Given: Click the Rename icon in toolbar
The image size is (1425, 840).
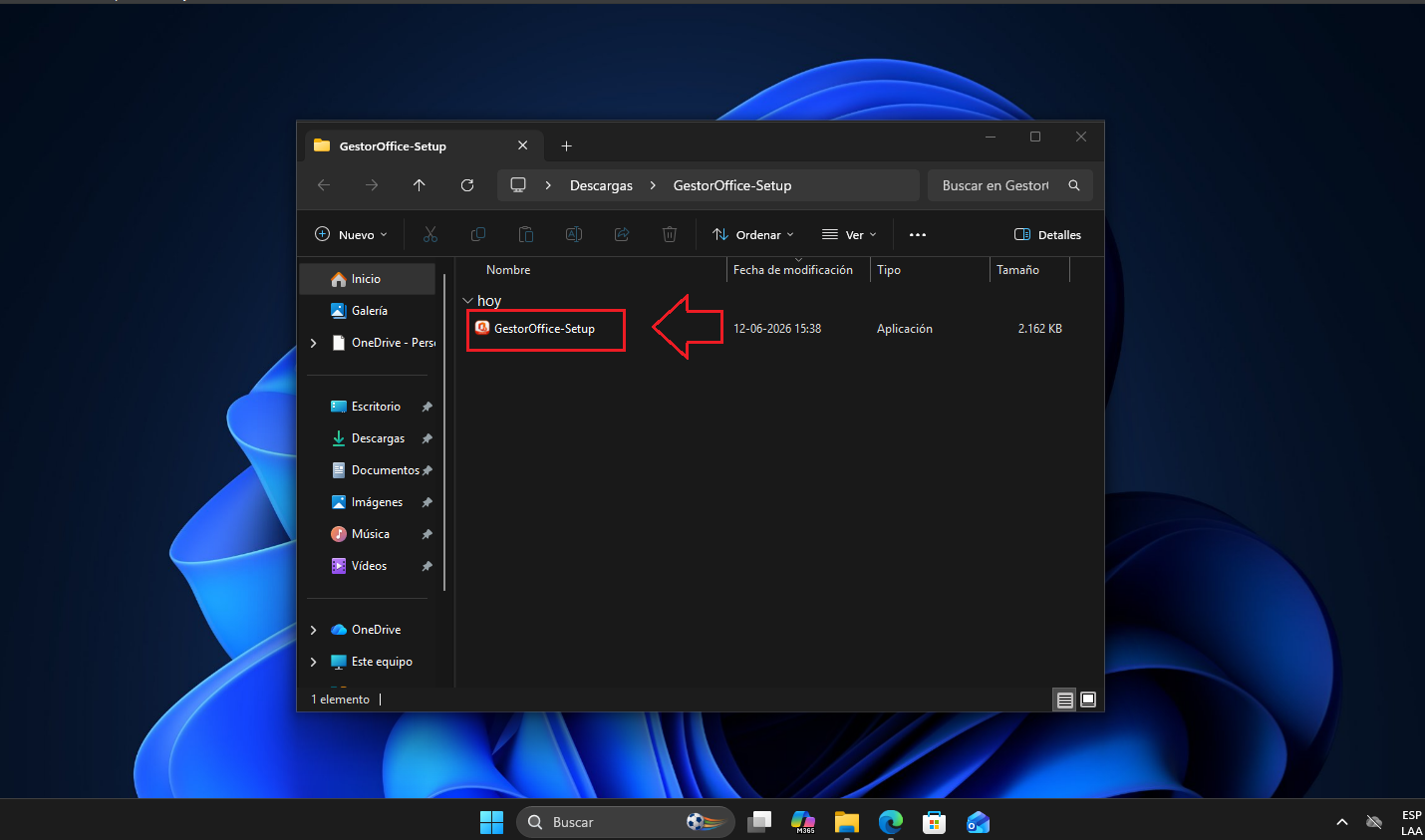Looking at the screenshot, I should (574, 235).
